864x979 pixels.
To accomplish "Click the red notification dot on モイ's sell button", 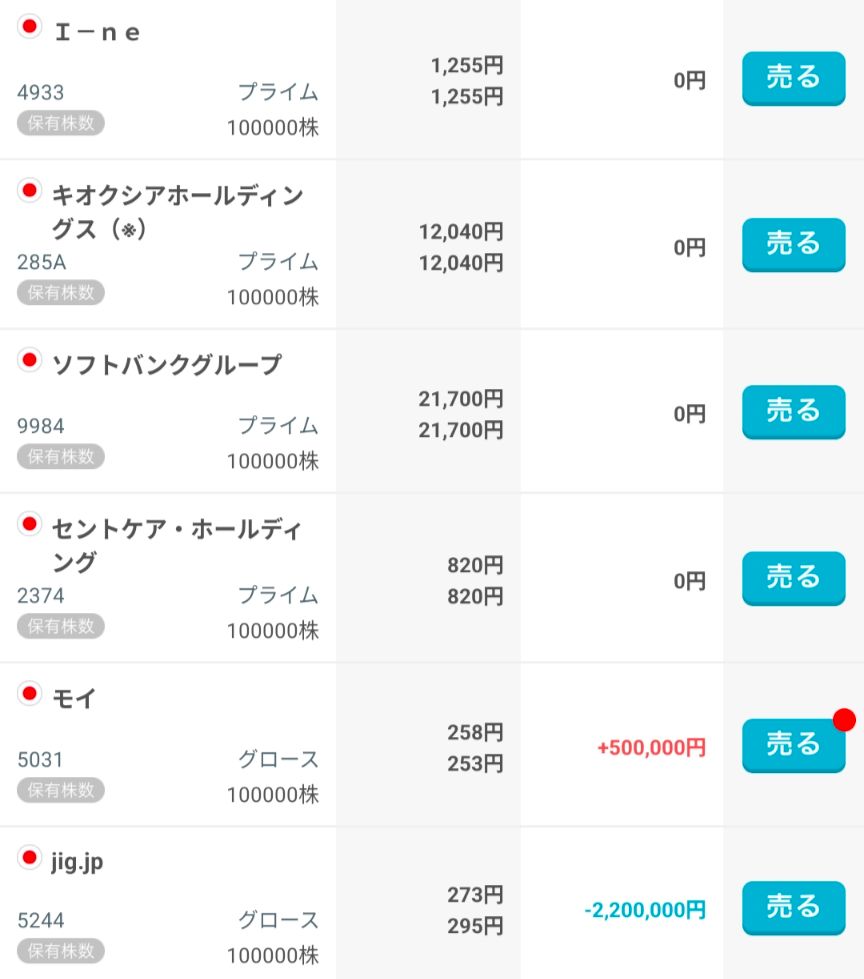I will 844,720.
